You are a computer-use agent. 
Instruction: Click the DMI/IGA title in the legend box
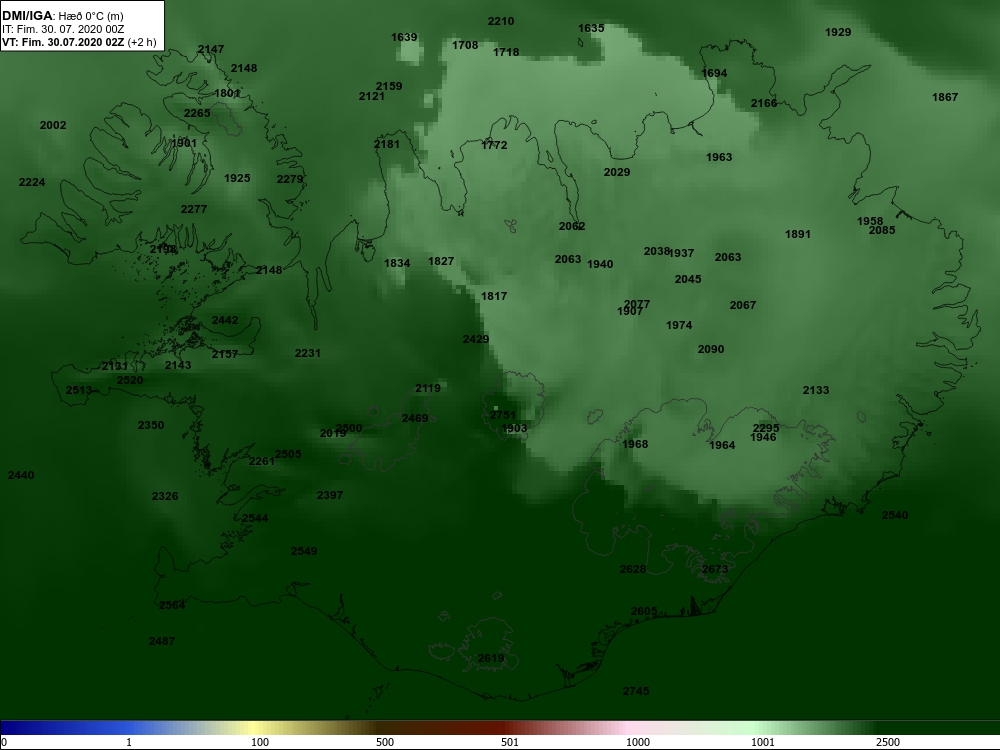pyautogui.click(x=27, y=15)
